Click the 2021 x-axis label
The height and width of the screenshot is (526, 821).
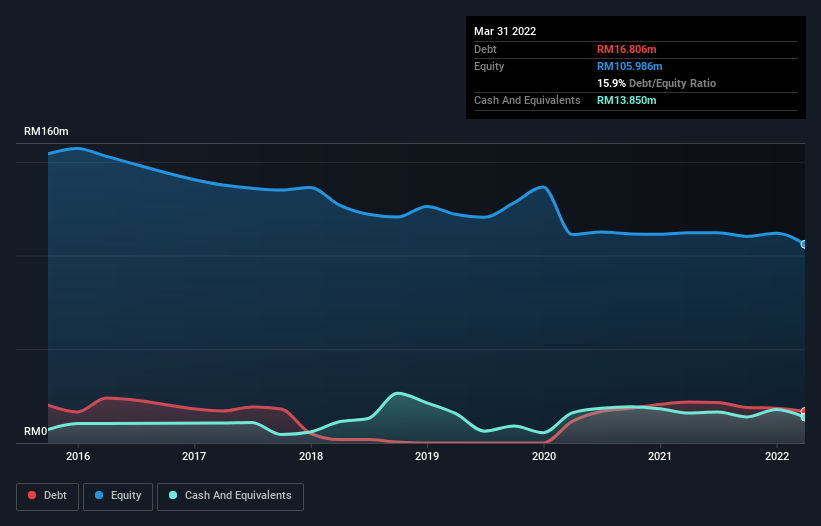click(660, 456)
